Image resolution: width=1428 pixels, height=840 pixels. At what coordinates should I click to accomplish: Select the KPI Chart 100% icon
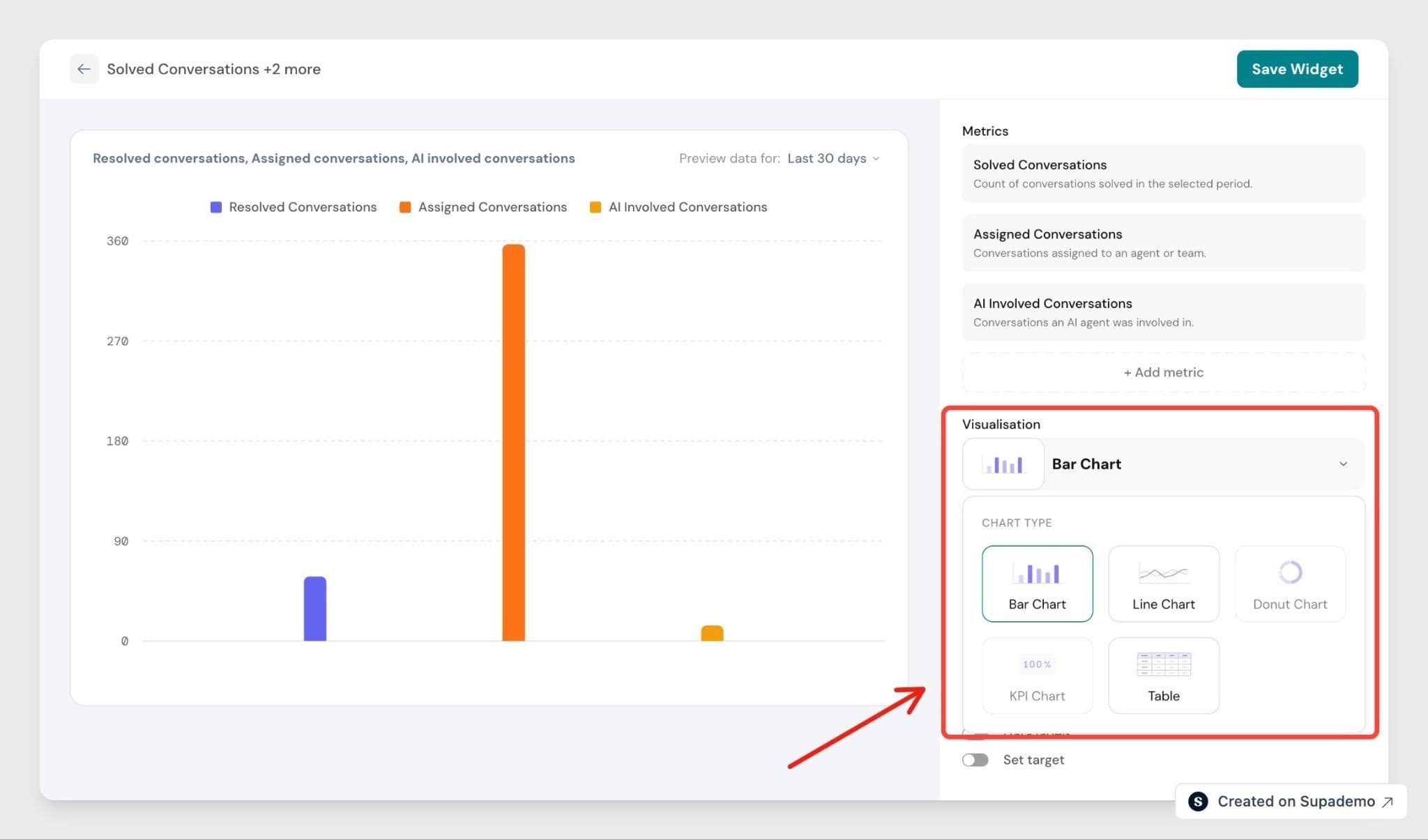click(x=1037, y=664)
